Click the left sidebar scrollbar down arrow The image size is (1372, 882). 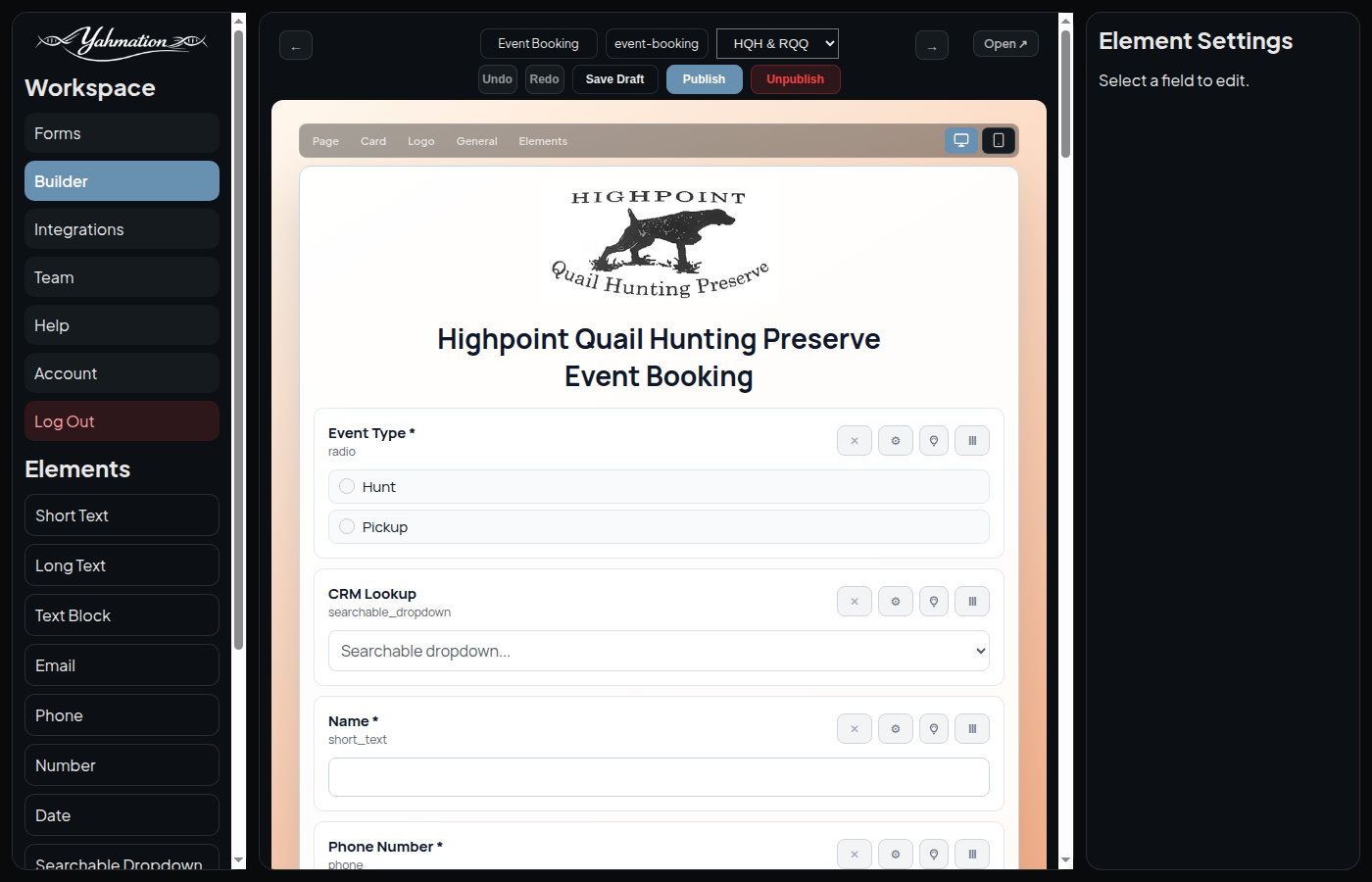tap(239, 860)
